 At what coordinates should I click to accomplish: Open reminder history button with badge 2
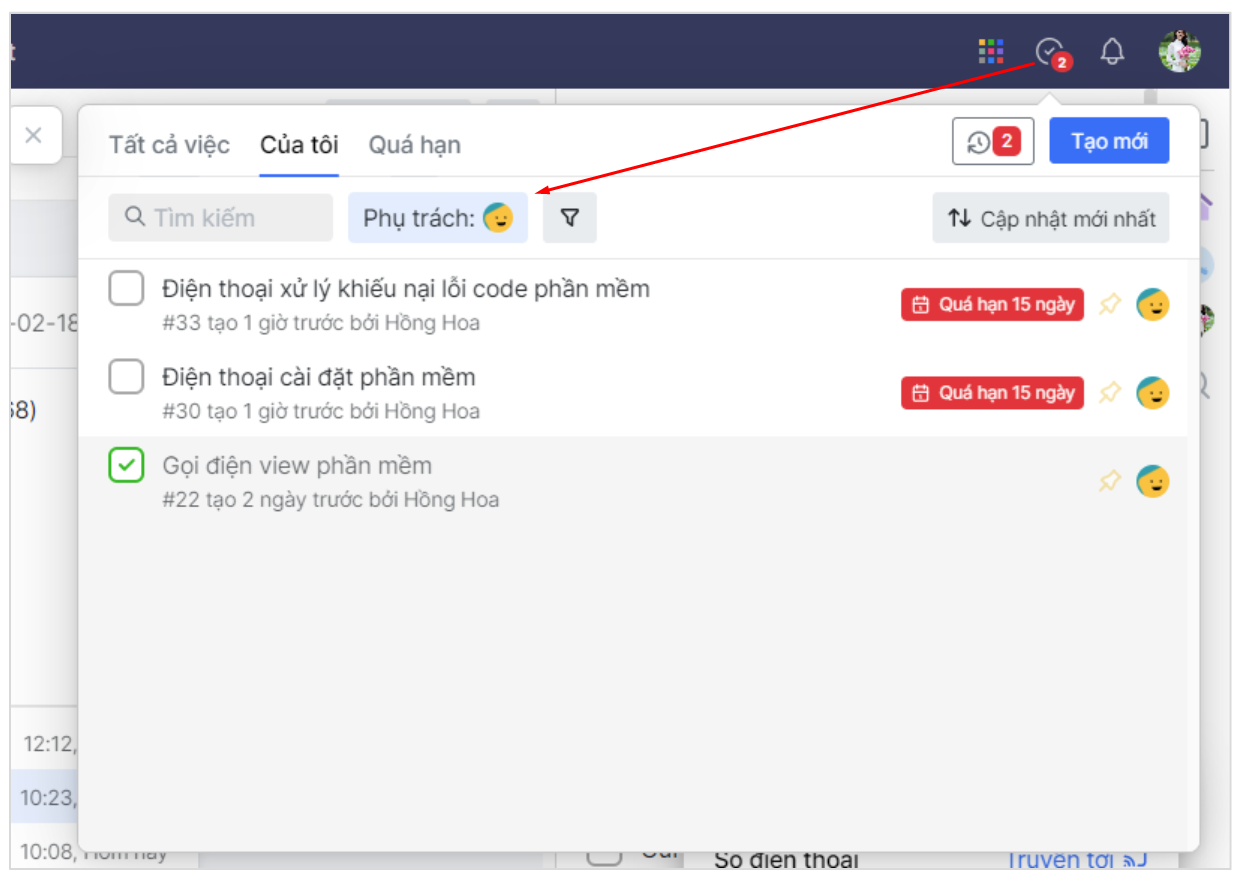pos(992,142)
